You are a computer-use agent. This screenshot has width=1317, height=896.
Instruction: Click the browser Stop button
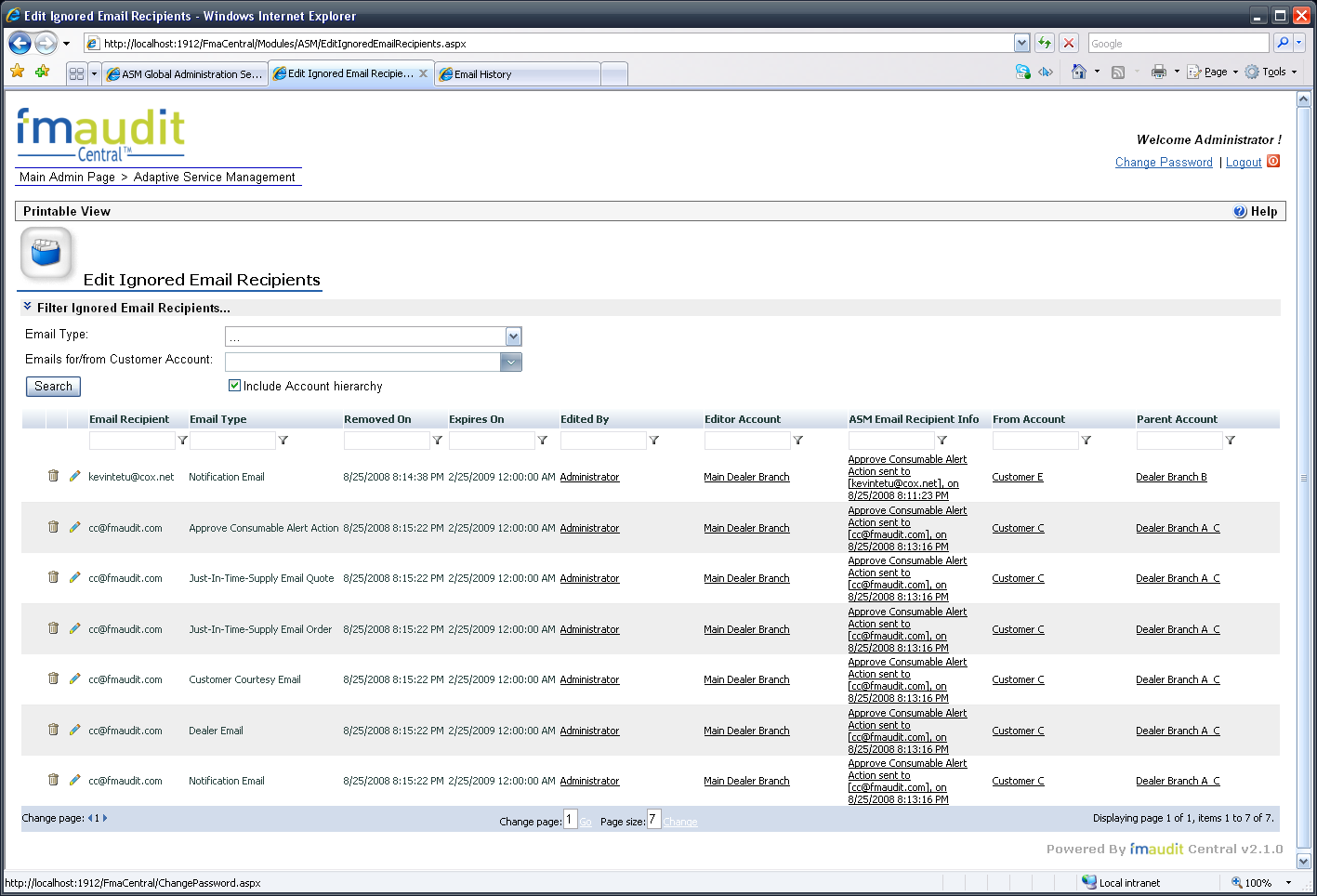pos(1069,43)
